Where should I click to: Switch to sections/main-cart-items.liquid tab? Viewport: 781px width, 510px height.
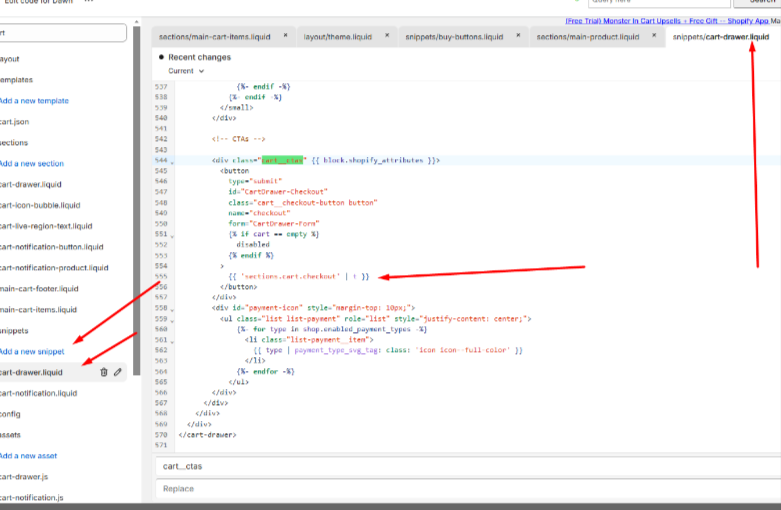[215, 37]
